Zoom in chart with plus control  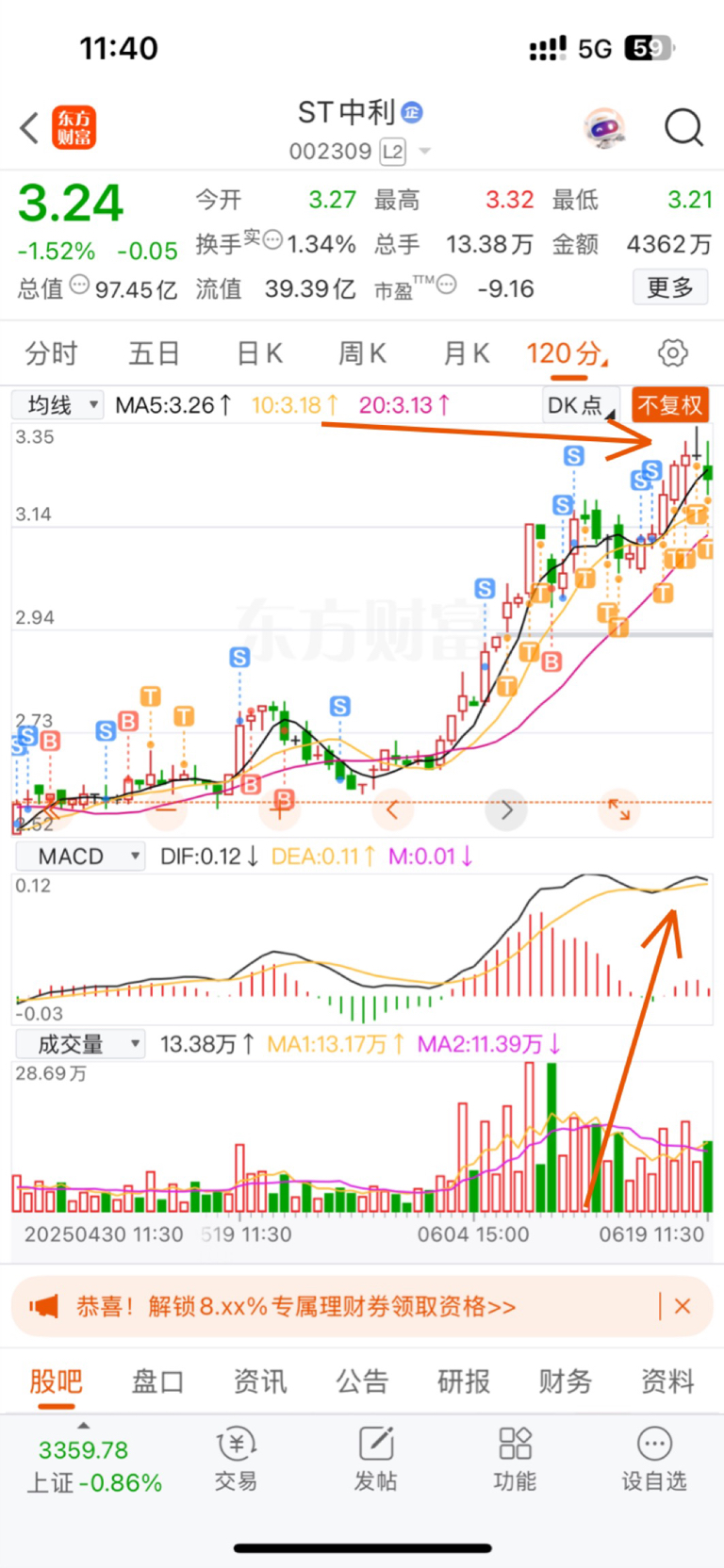pos(281,808)
